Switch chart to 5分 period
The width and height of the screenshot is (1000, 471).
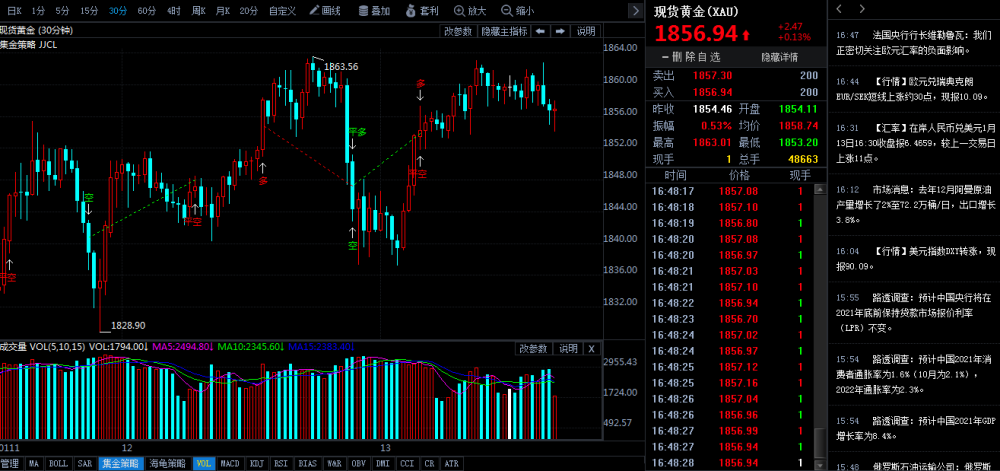pos(62,10)
